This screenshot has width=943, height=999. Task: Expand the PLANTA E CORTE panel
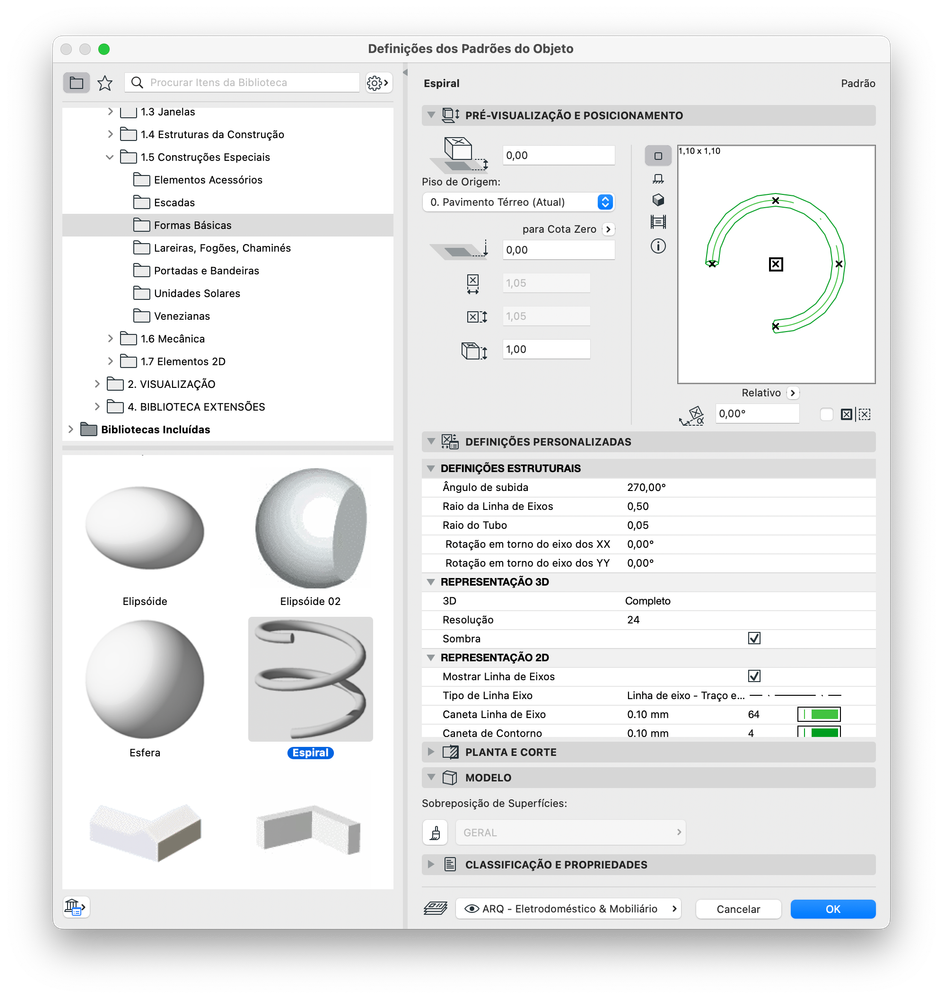tap(431, 752)
